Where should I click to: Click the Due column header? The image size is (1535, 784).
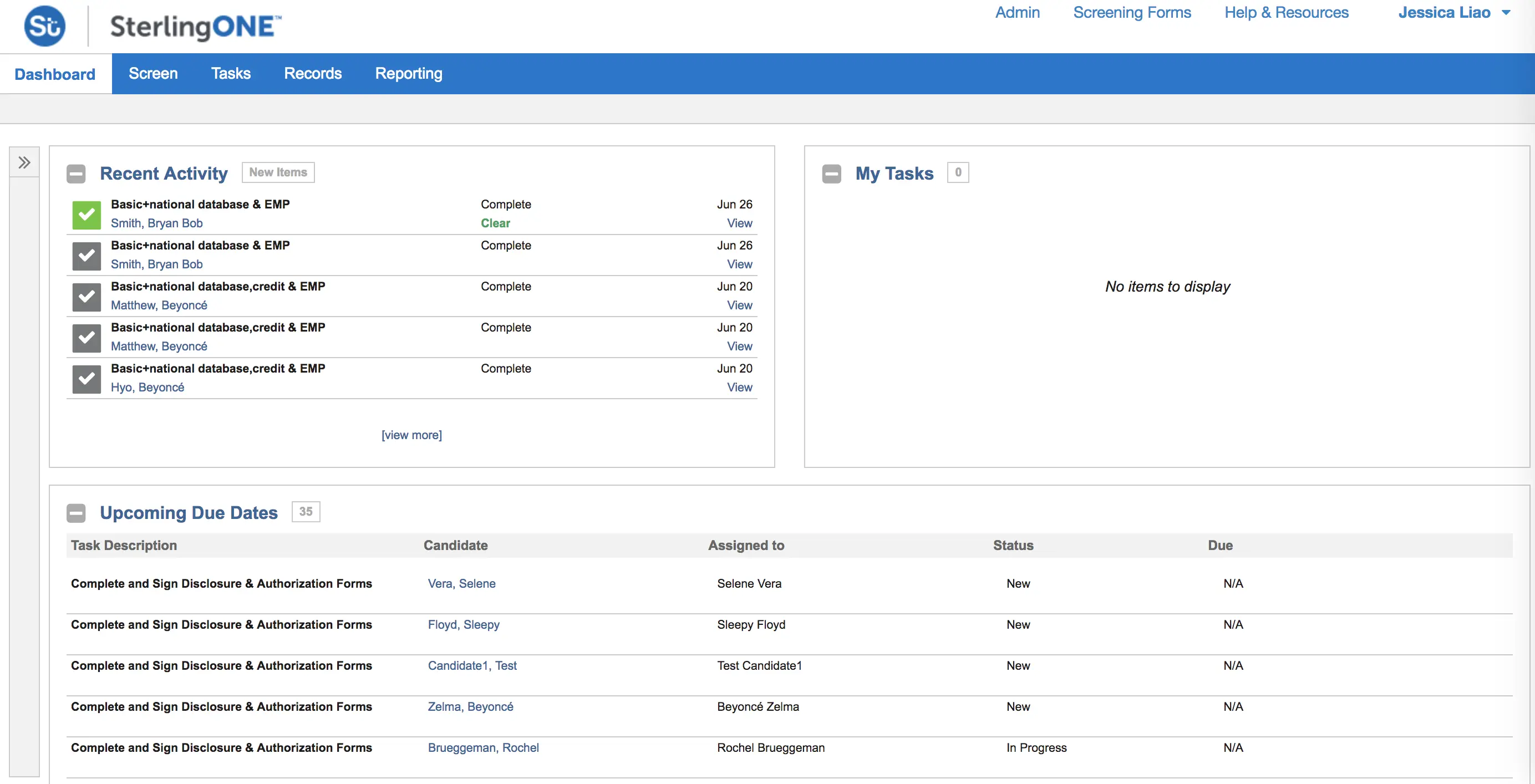coord(1220,546)
